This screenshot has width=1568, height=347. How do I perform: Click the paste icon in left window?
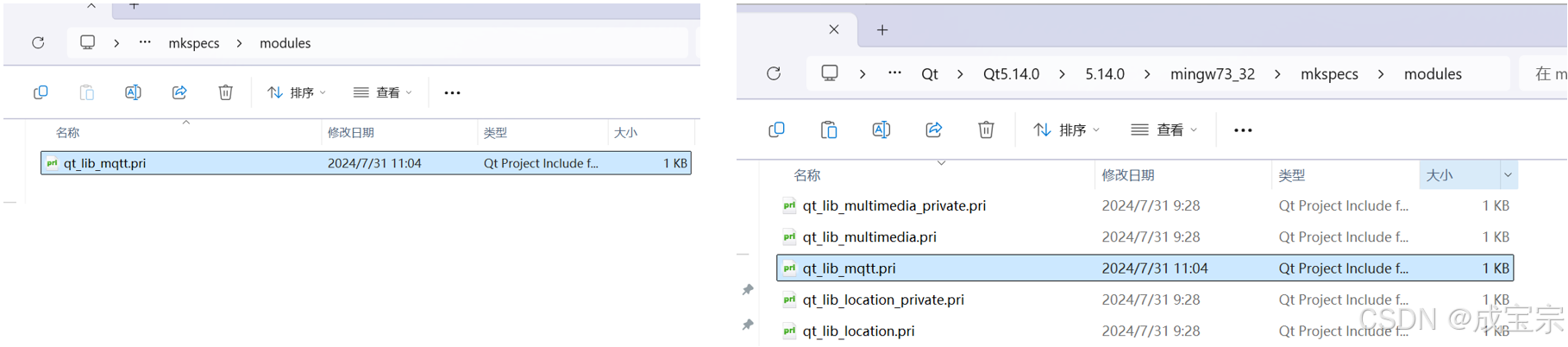(86, 92)
